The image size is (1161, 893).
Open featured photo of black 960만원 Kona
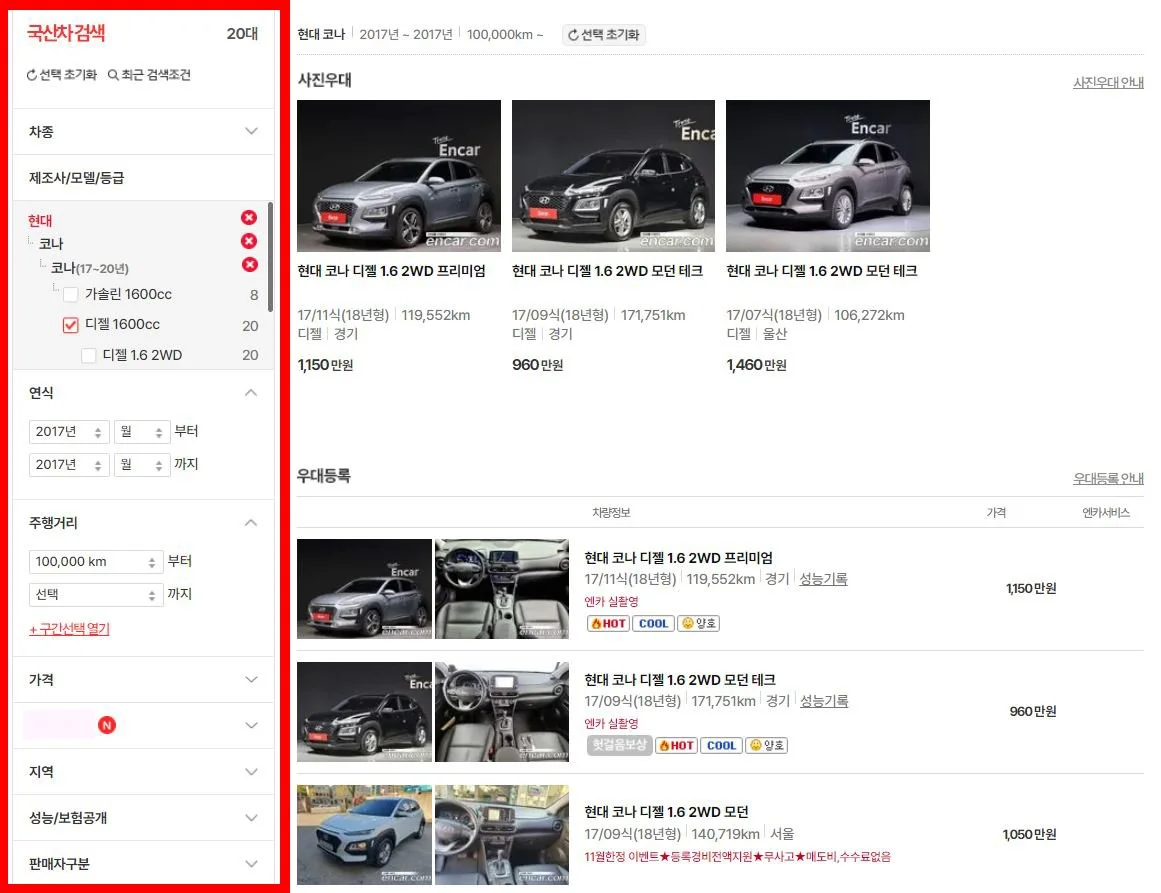pos(613,176)
